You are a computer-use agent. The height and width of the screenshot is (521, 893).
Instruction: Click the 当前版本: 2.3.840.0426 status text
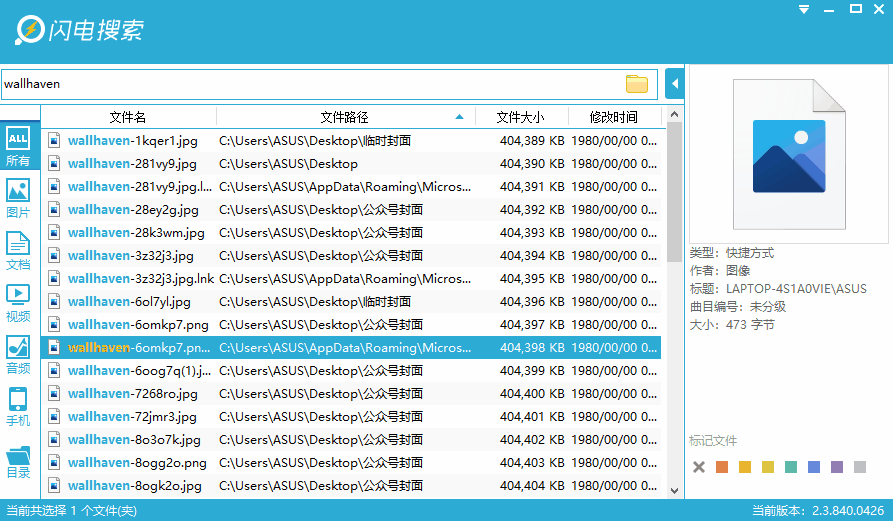pos(818,511)
